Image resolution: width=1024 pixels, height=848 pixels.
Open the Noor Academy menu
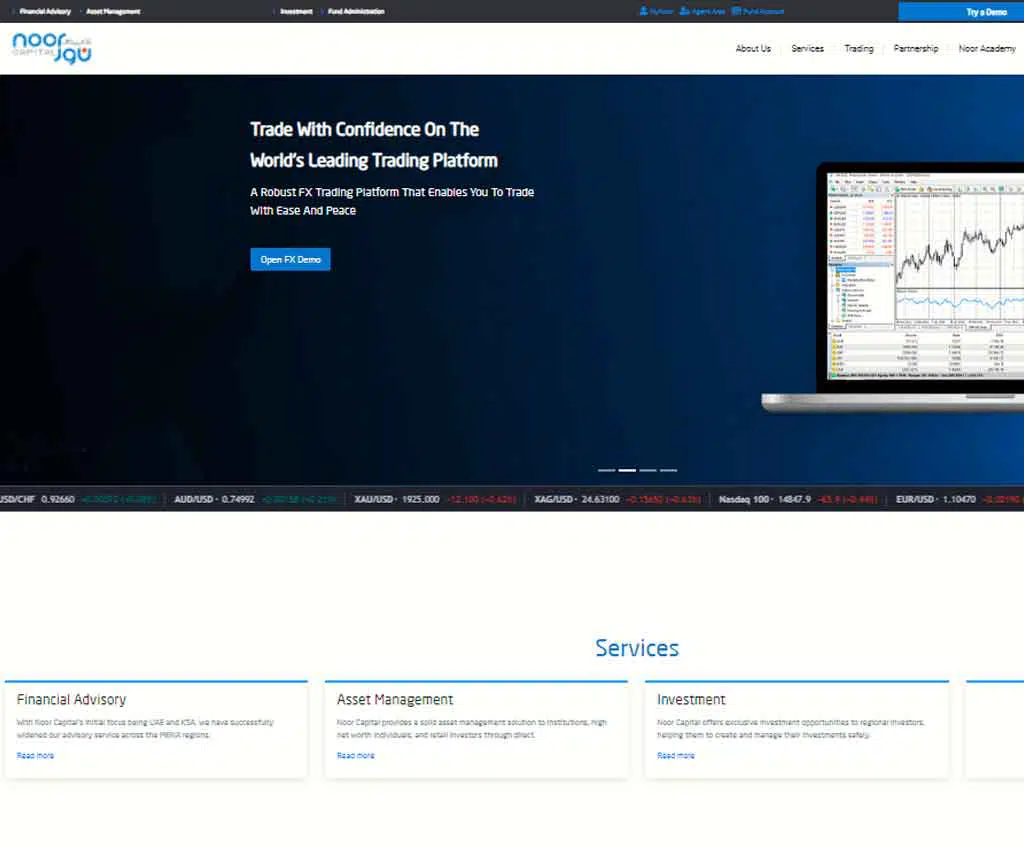pyautogui.click(x=987, y=48)
